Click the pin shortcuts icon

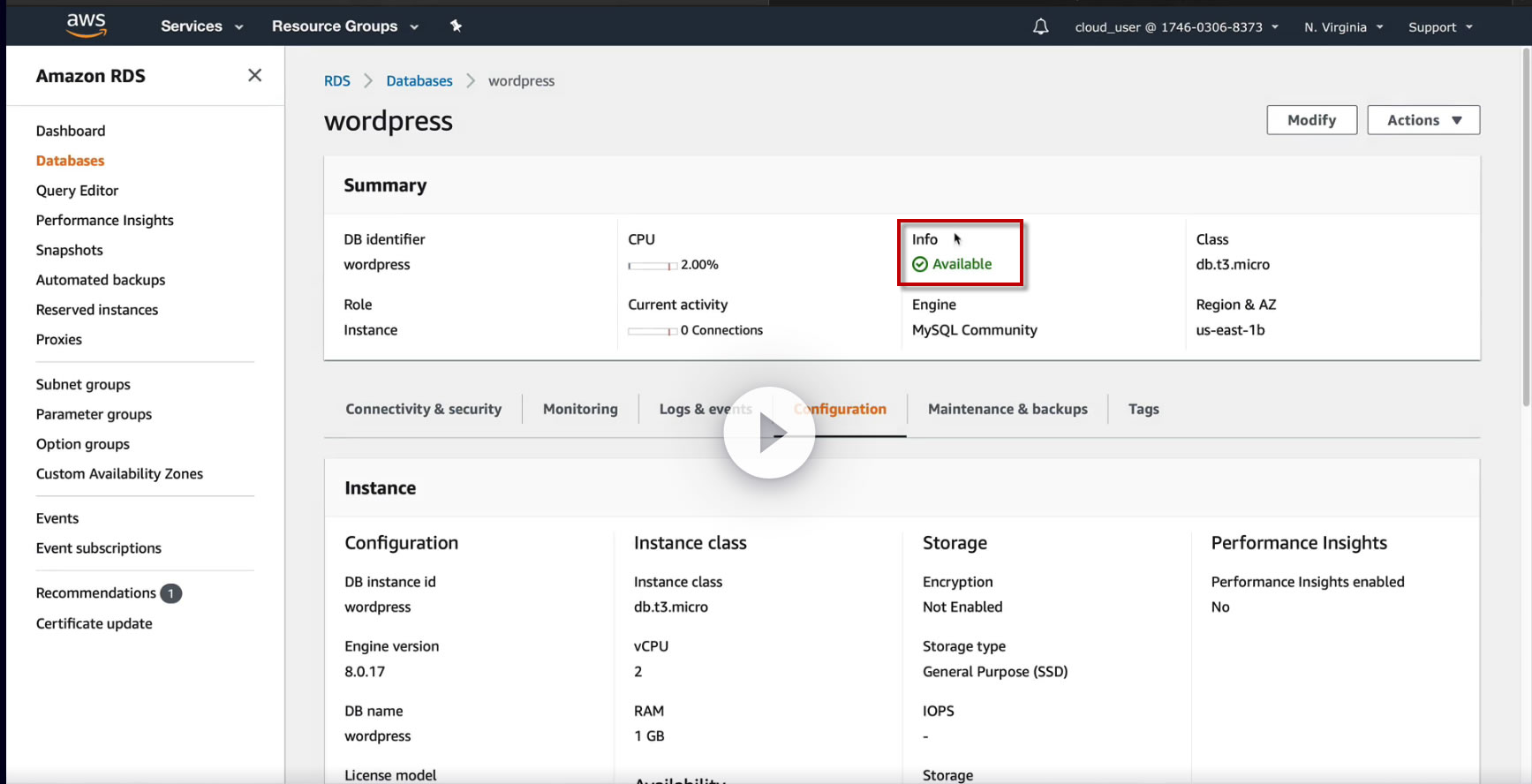tap(456, 26)
